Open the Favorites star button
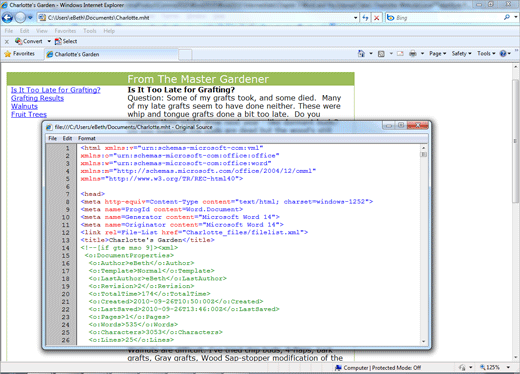Image resolution: width=520 pixels, height=374 pixels. [x=20, y=54]
